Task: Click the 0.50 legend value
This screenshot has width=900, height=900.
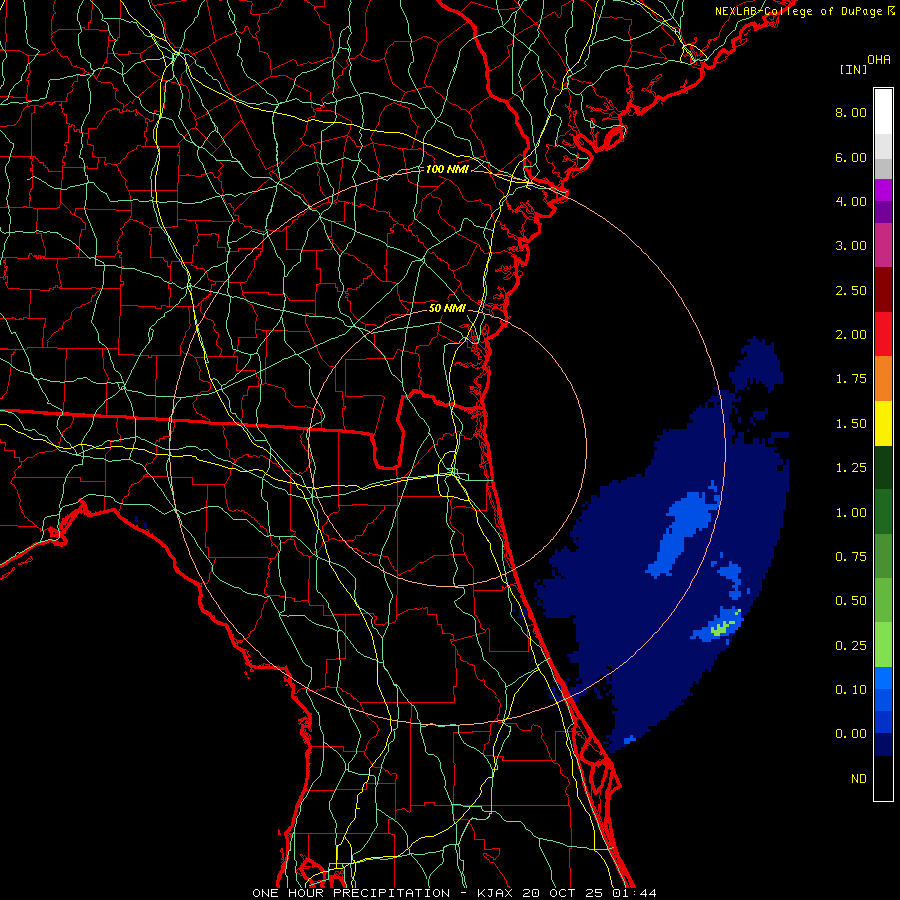Action: click(x=851, y=601)
